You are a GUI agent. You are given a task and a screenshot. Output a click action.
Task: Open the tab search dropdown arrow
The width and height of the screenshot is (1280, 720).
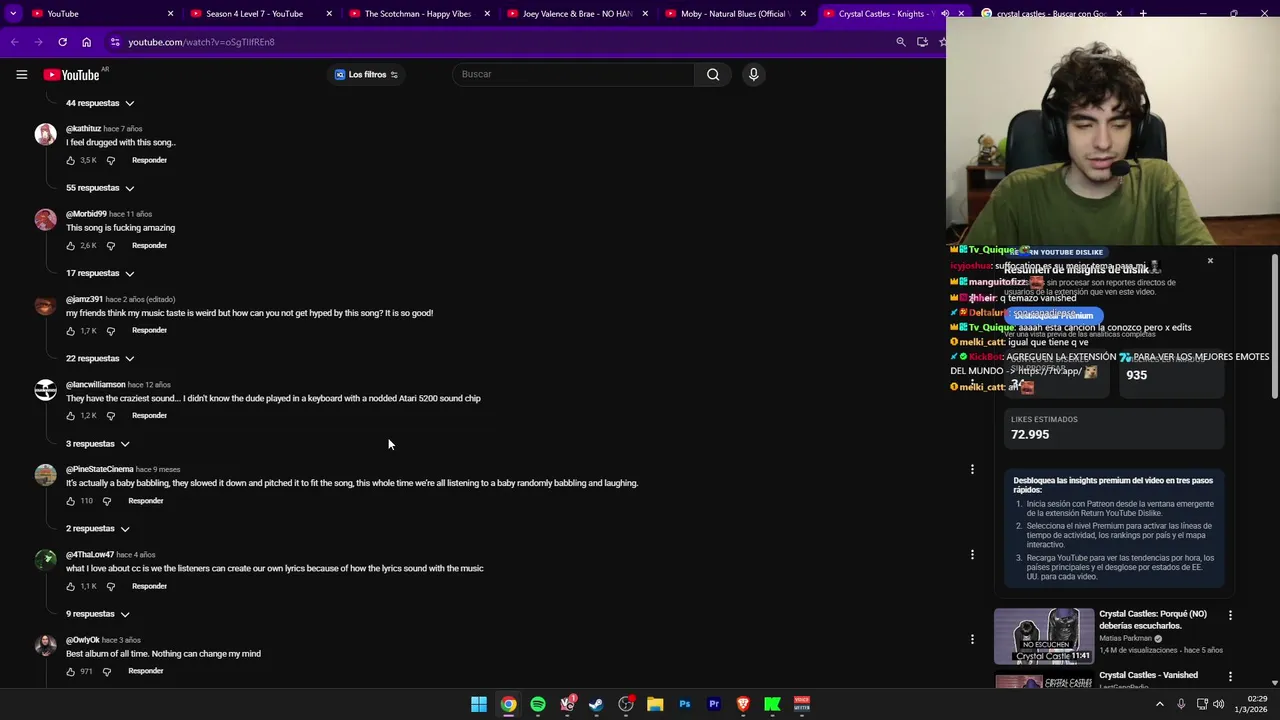(x=13, y=14)
